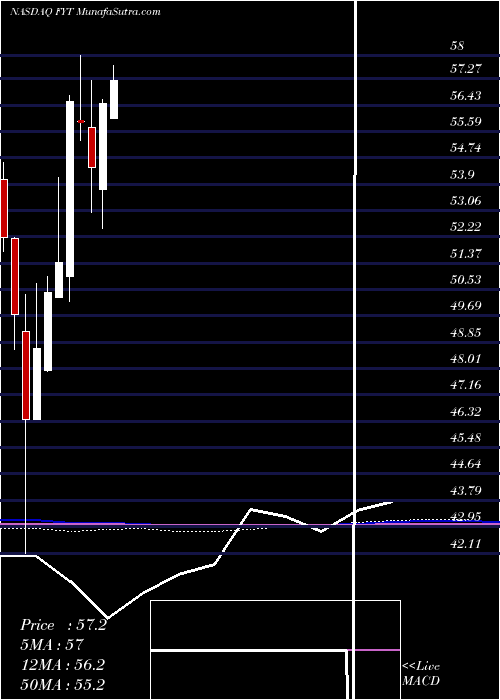Image resolution: width=500 pixels, height=700 pixels.
Task: Click the 50.53 price axis label
Action: [466, 279]
